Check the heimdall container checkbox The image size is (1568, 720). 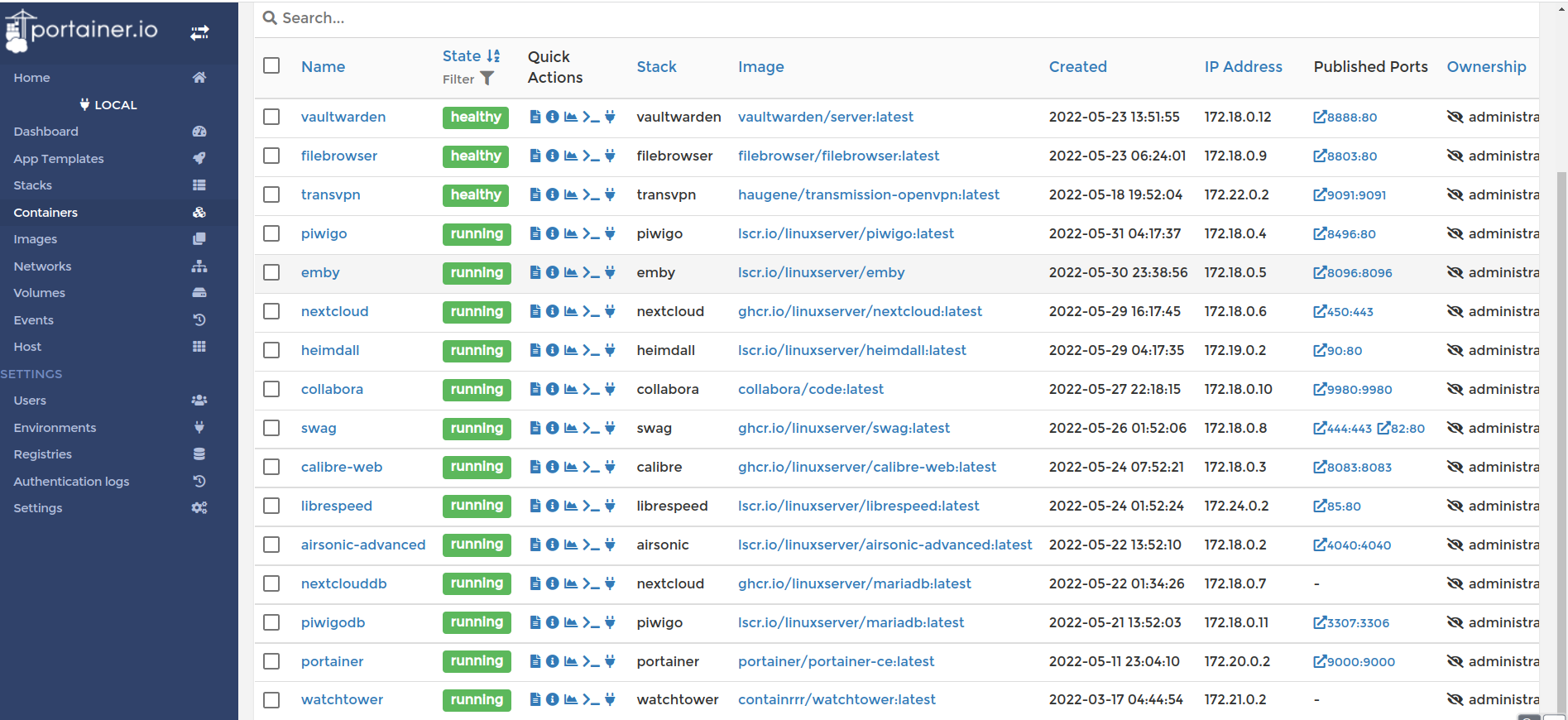point(271,350)
